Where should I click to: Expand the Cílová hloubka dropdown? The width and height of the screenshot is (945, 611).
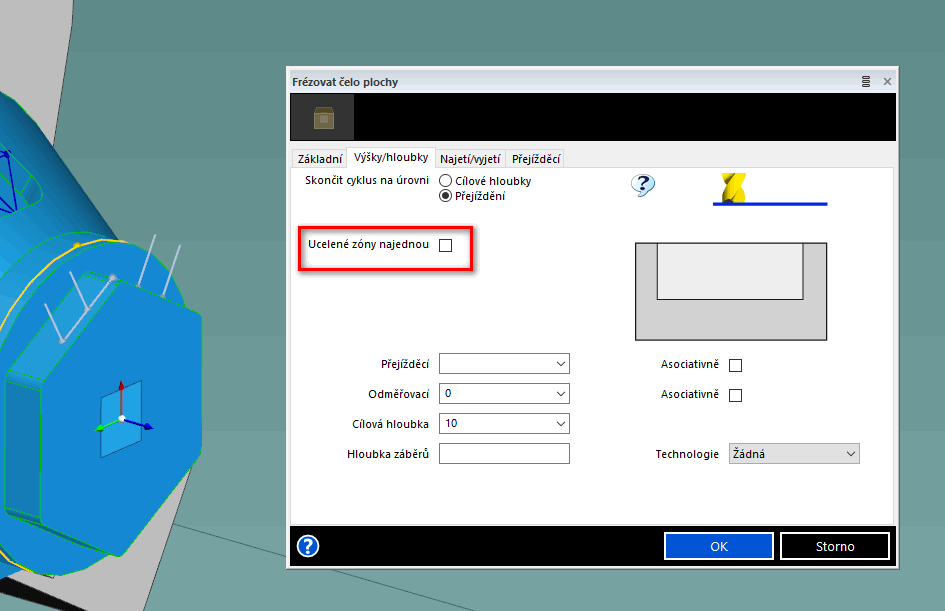coord(559,424)
